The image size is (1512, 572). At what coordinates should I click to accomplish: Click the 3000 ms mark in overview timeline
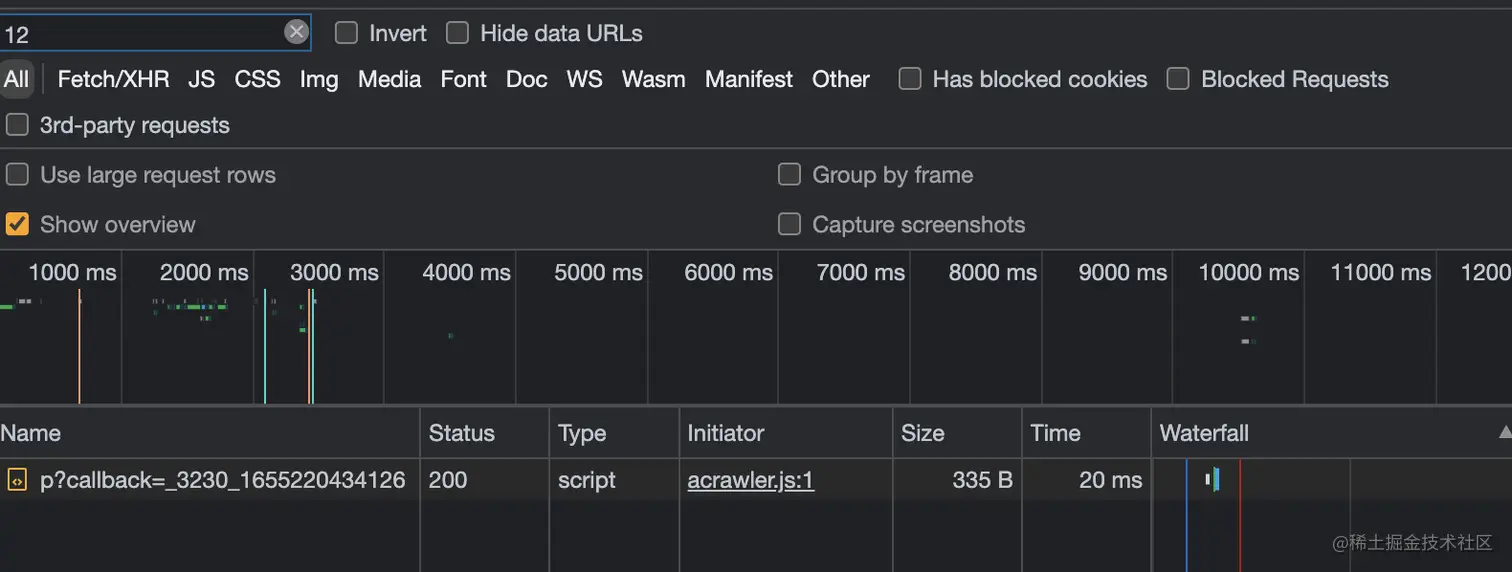click(334, 272)
